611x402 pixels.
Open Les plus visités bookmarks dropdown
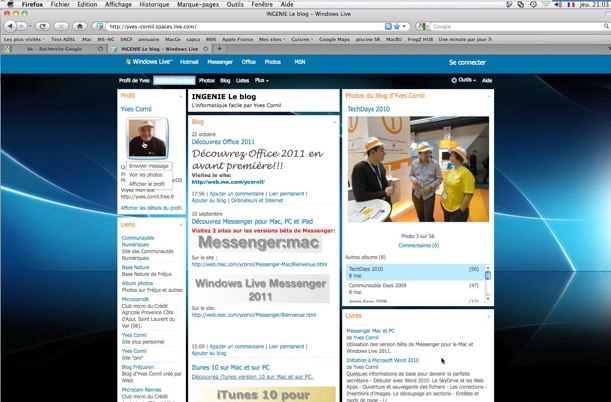point(24,39)
